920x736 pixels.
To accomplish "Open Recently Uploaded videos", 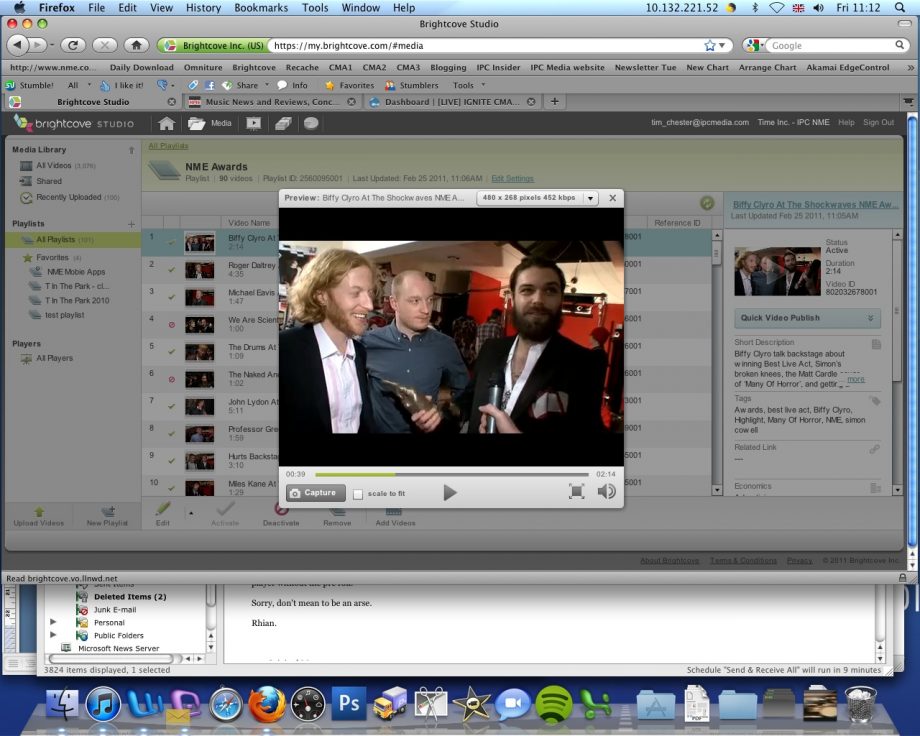I will [69, 197].
